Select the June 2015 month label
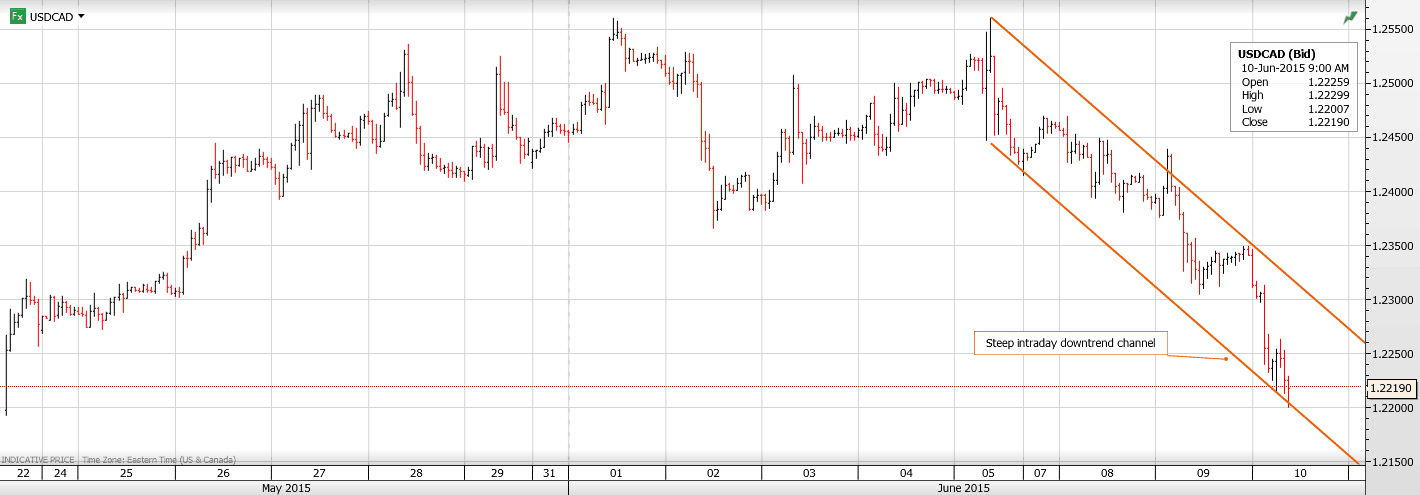Screen dimensions: 1420x495 962,488
